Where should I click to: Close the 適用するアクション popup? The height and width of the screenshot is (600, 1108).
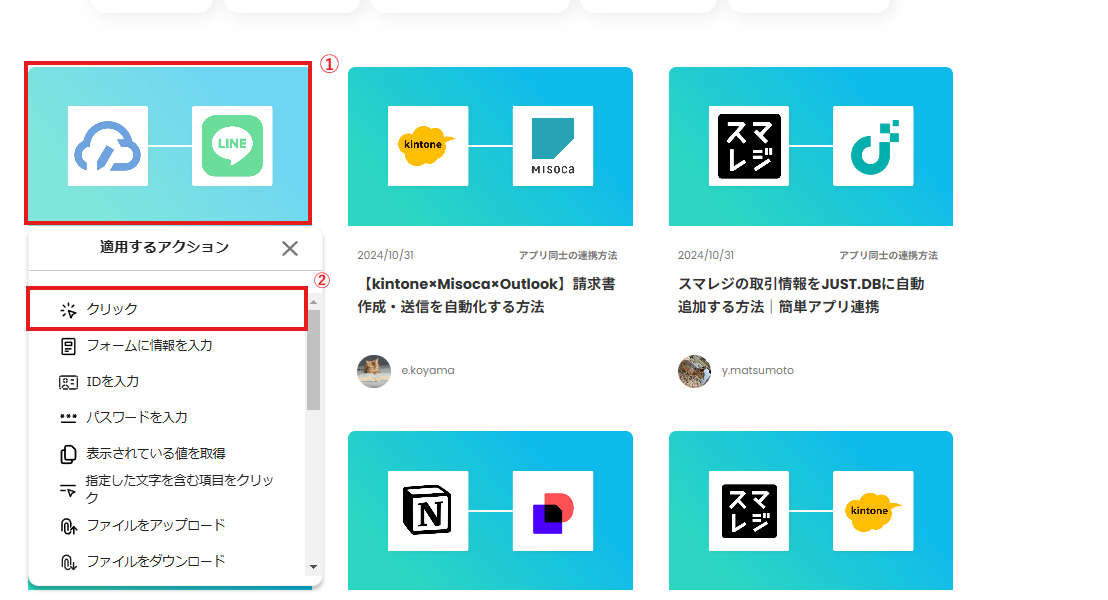[290, 248]
